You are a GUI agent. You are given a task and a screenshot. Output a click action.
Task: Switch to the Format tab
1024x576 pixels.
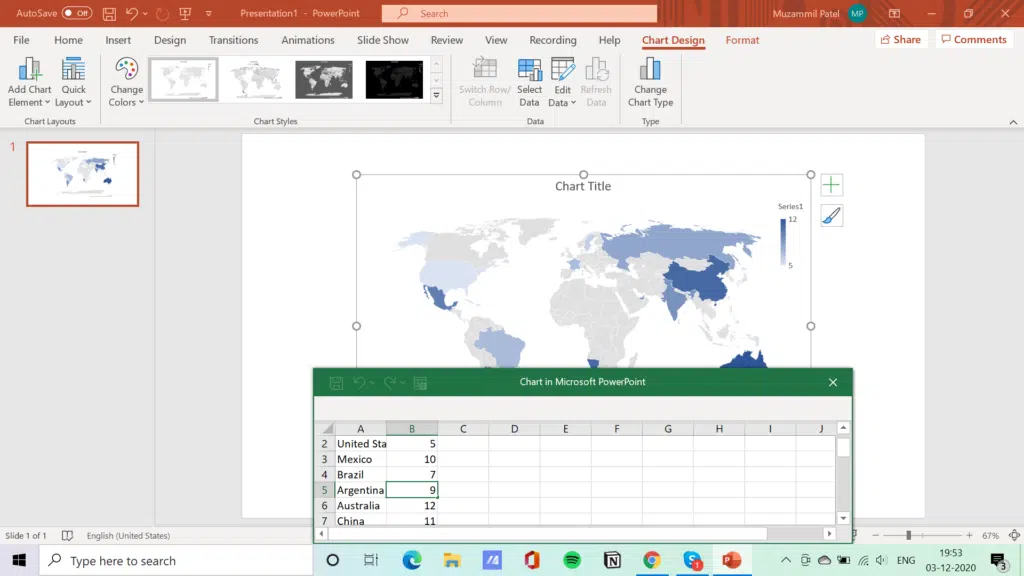click(x=742, y=40)
